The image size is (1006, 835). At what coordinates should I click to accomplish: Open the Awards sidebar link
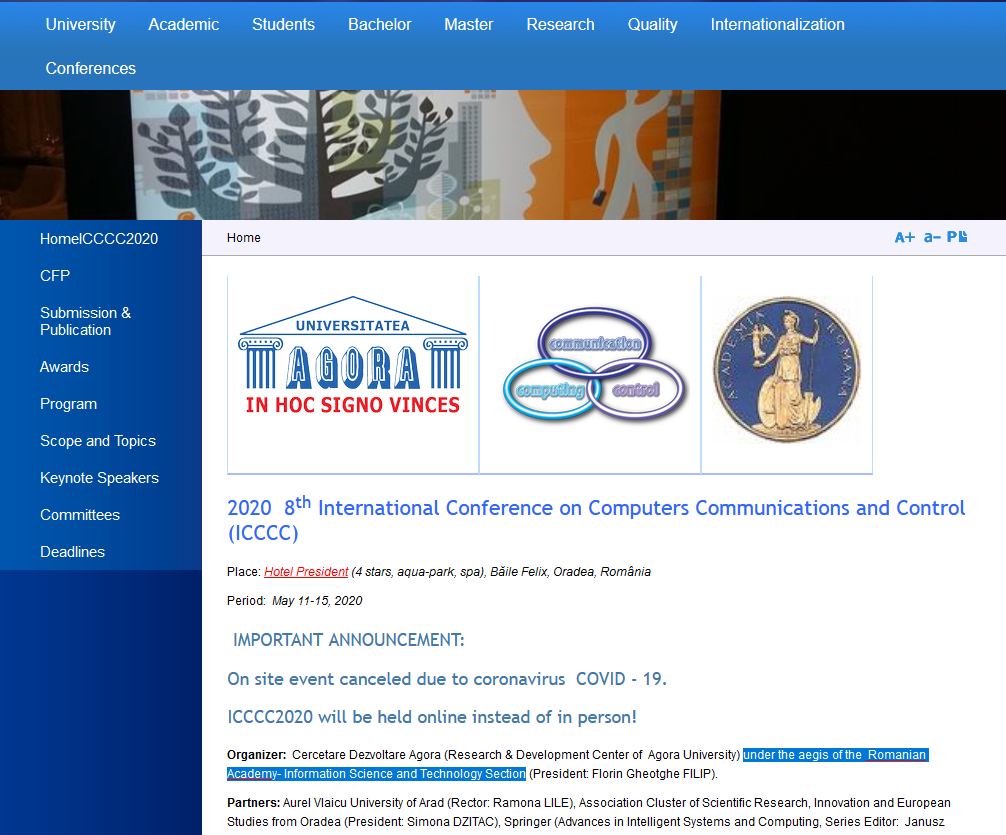pyautogui.click(x=64, y=367)
